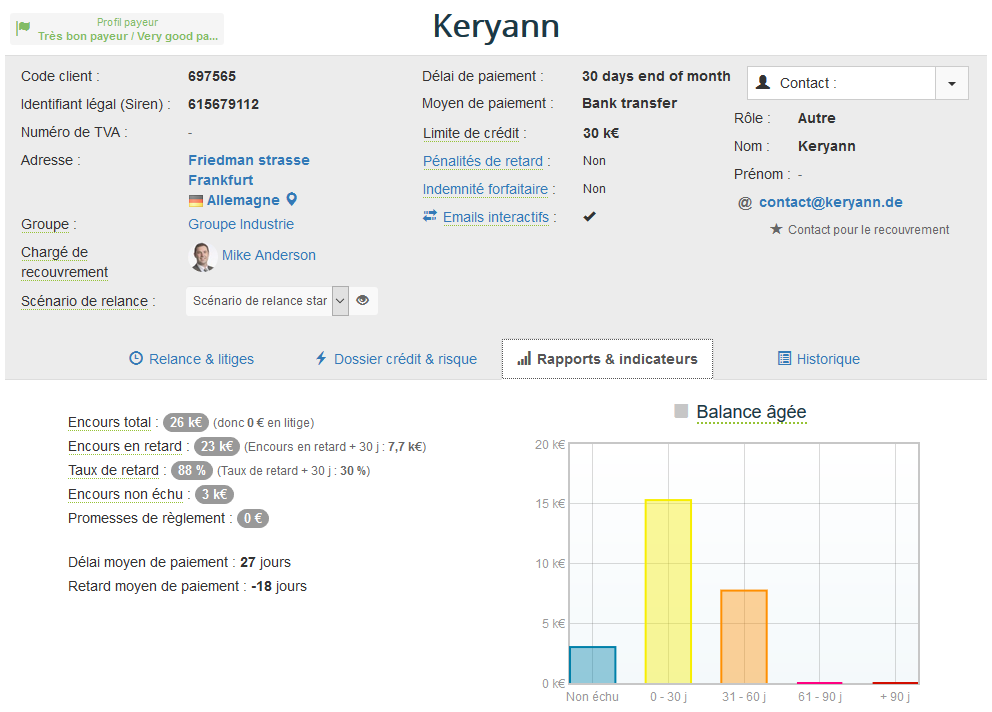992x712 pixels.
Task: Go to the Historique tab
Action: (819, 359)
